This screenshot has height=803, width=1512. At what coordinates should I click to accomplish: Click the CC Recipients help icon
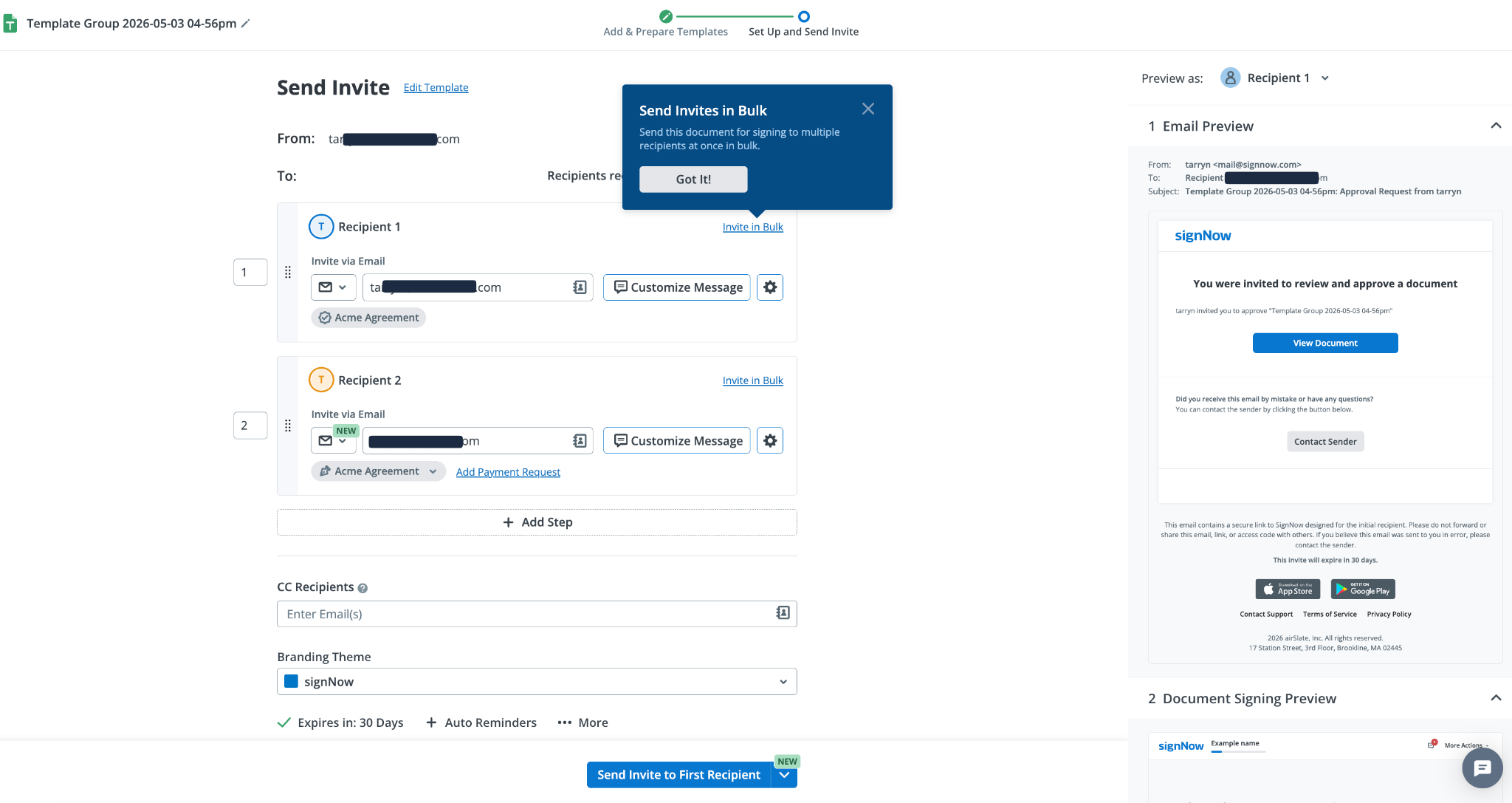coord(362,588)
